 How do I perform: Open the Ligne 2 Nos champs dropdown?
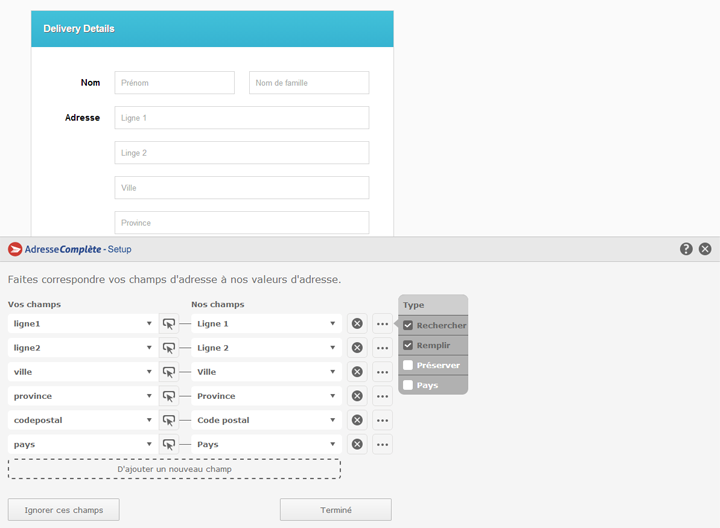click(x=266, y=348)
